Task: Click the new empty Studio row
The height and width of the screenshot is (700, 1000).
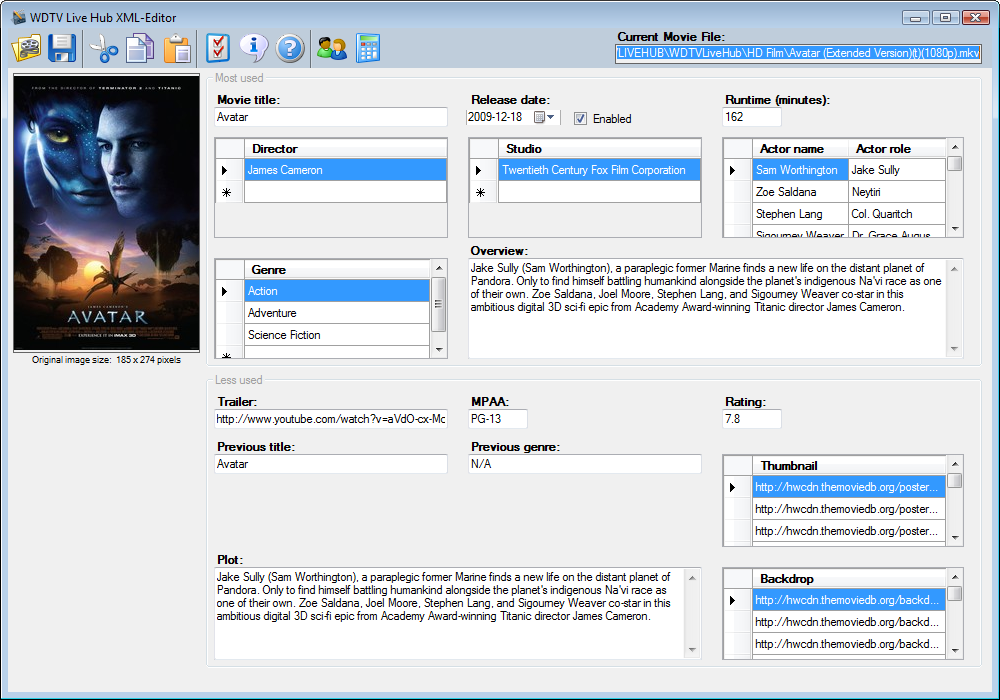Action: tap(599, 192)
